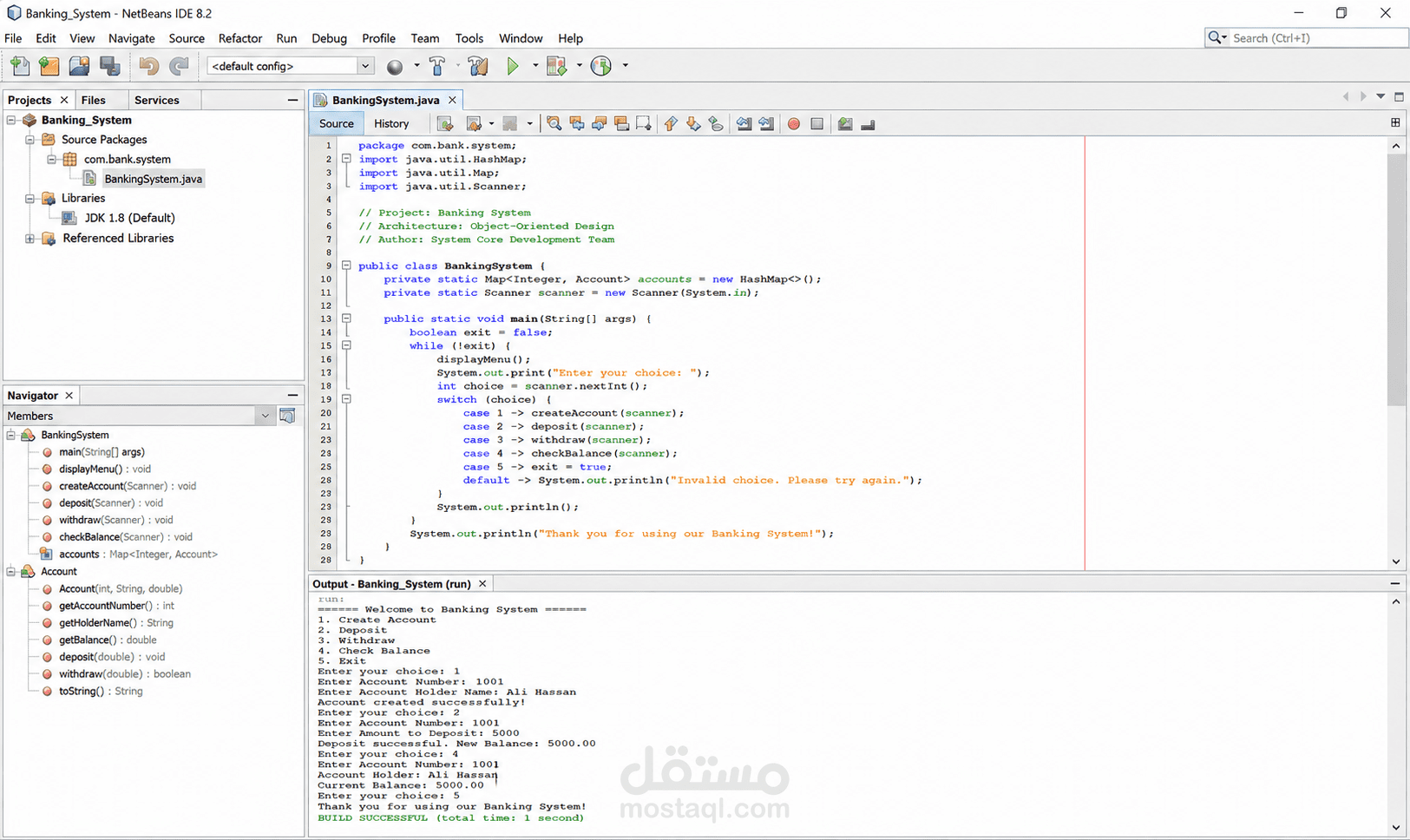Click the New Project toolbar icon
Viewport: 1410px width, 840px height.
[49, 66]
